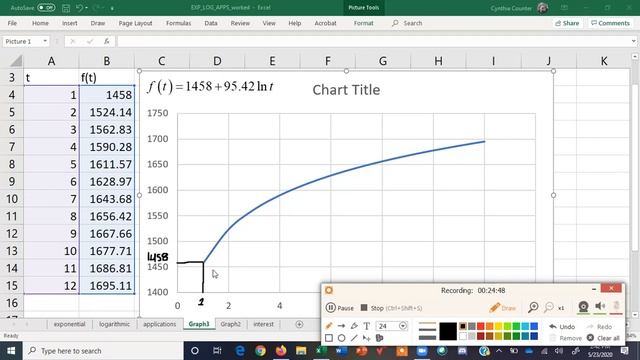
Task: Click Clear all in recorder panel
Action: click(x=603, y=338)
